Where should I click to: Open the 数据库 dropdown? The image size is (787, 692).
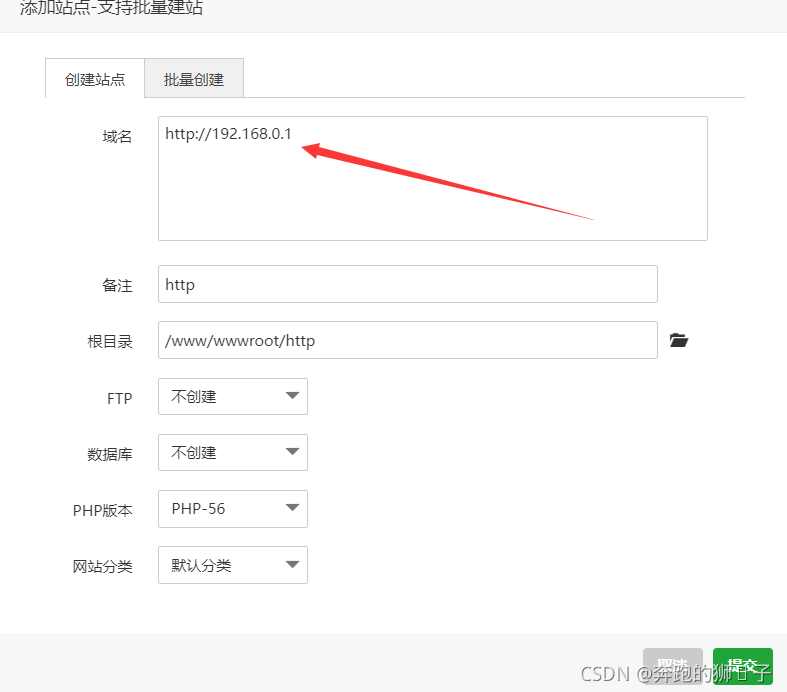tap(233, 453)
